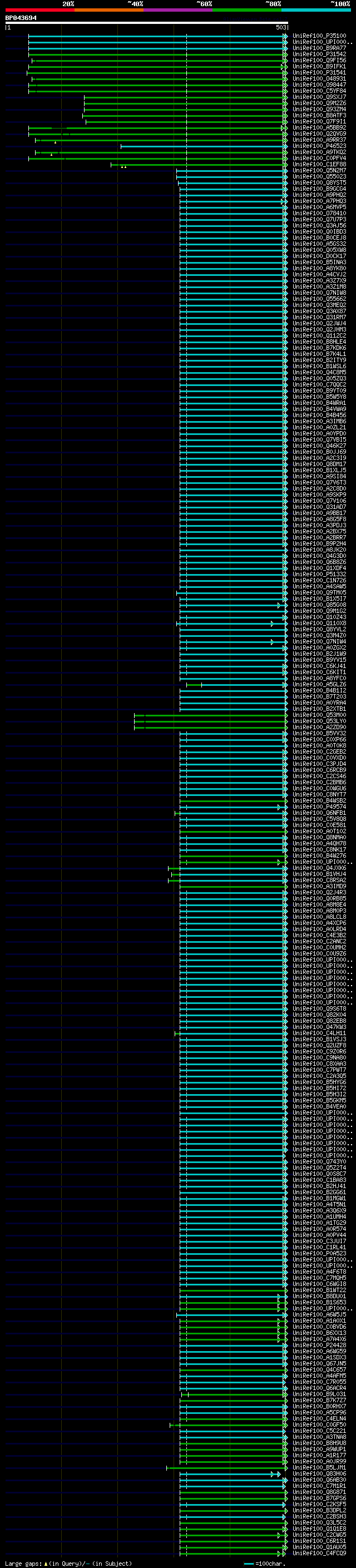Click the green ~80% identity legend segment
The image size is (356, 1568).
point(247,11)
